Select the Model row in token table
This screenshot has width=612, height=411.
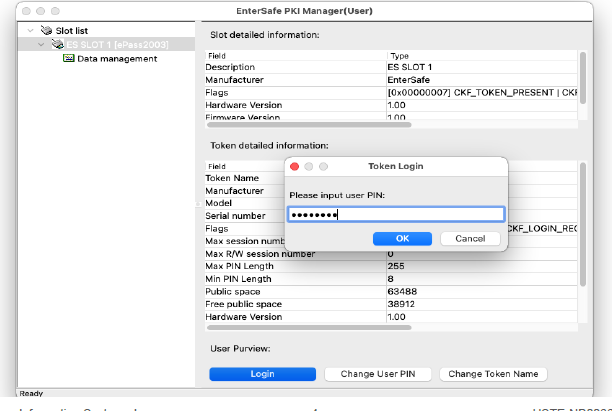pyautogui.click(x=245, y=203)
